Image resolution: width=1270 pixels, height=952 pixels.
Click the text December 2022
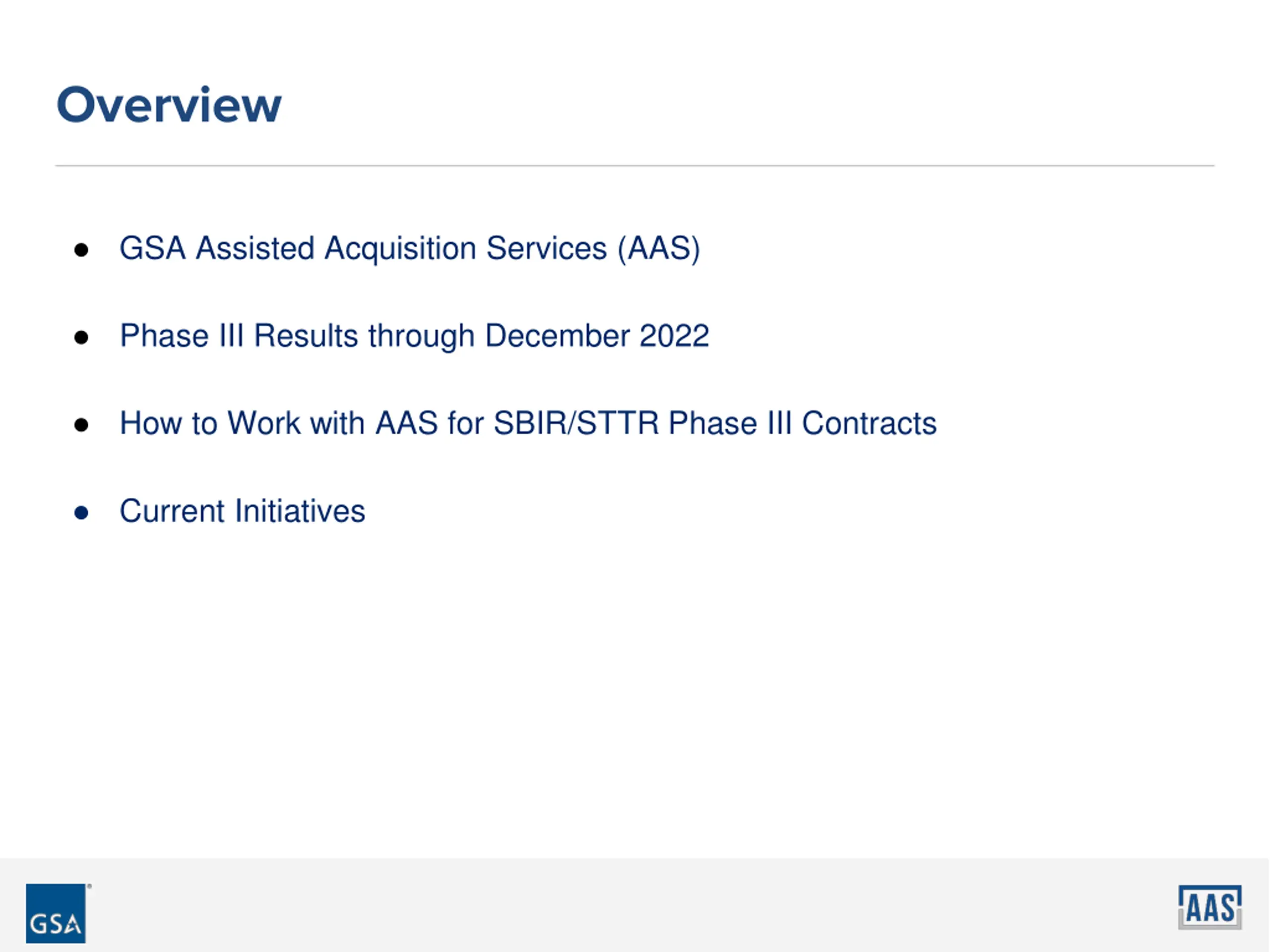(x=597, y=336)
